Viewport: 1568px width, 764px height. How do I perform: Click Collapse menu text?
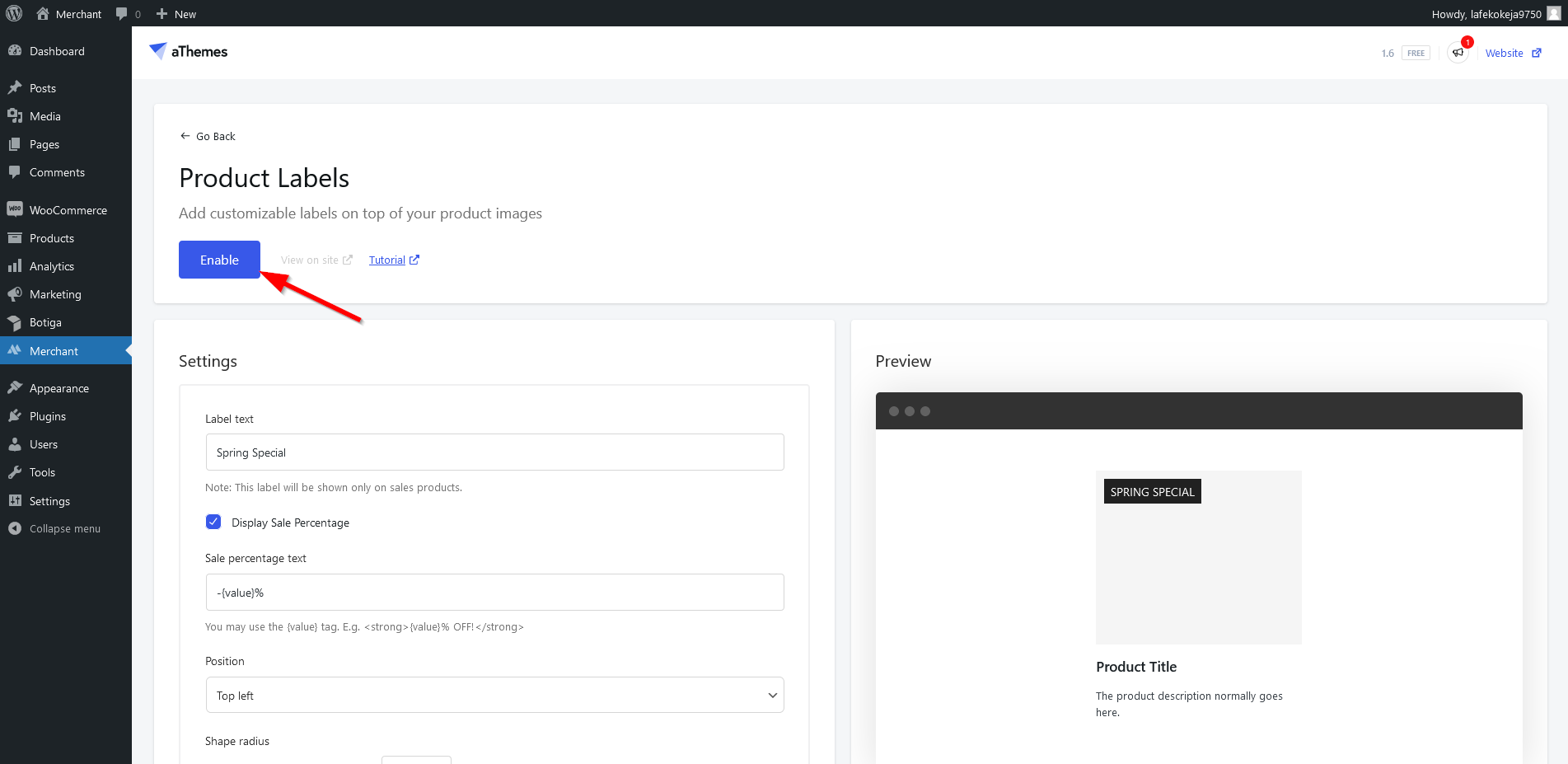65,528
